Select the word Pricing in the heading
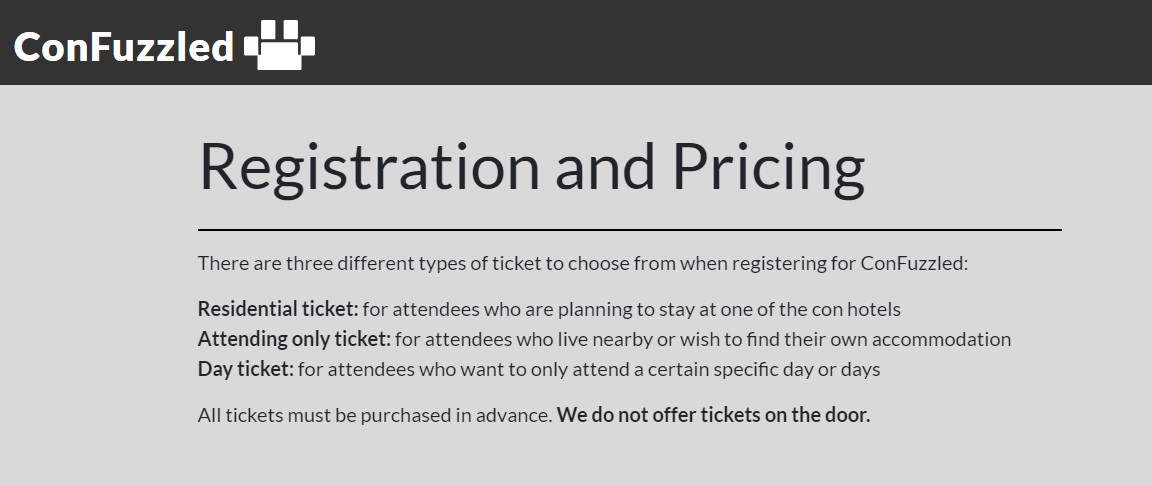The image size is (1152, 486). click(768, 166)
